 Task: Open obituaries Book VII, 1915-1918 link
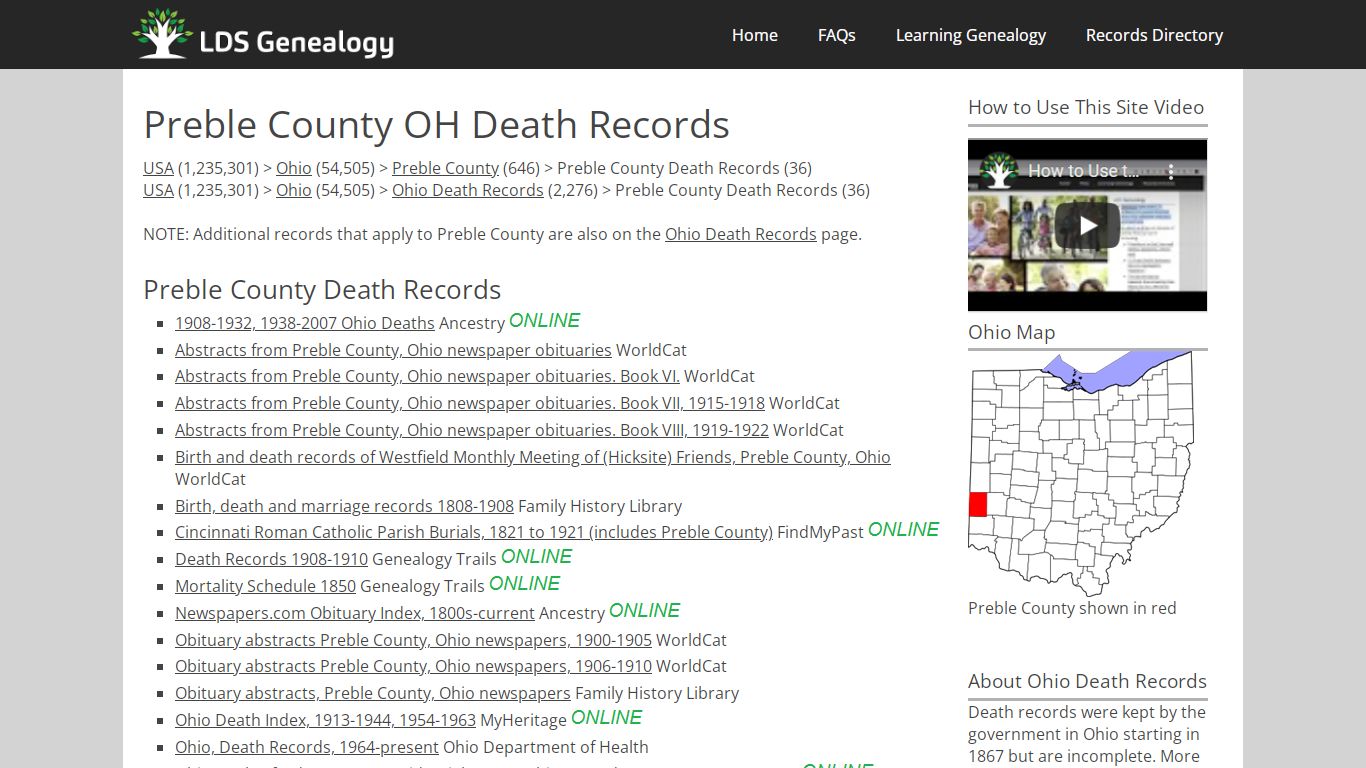[469, 403]
